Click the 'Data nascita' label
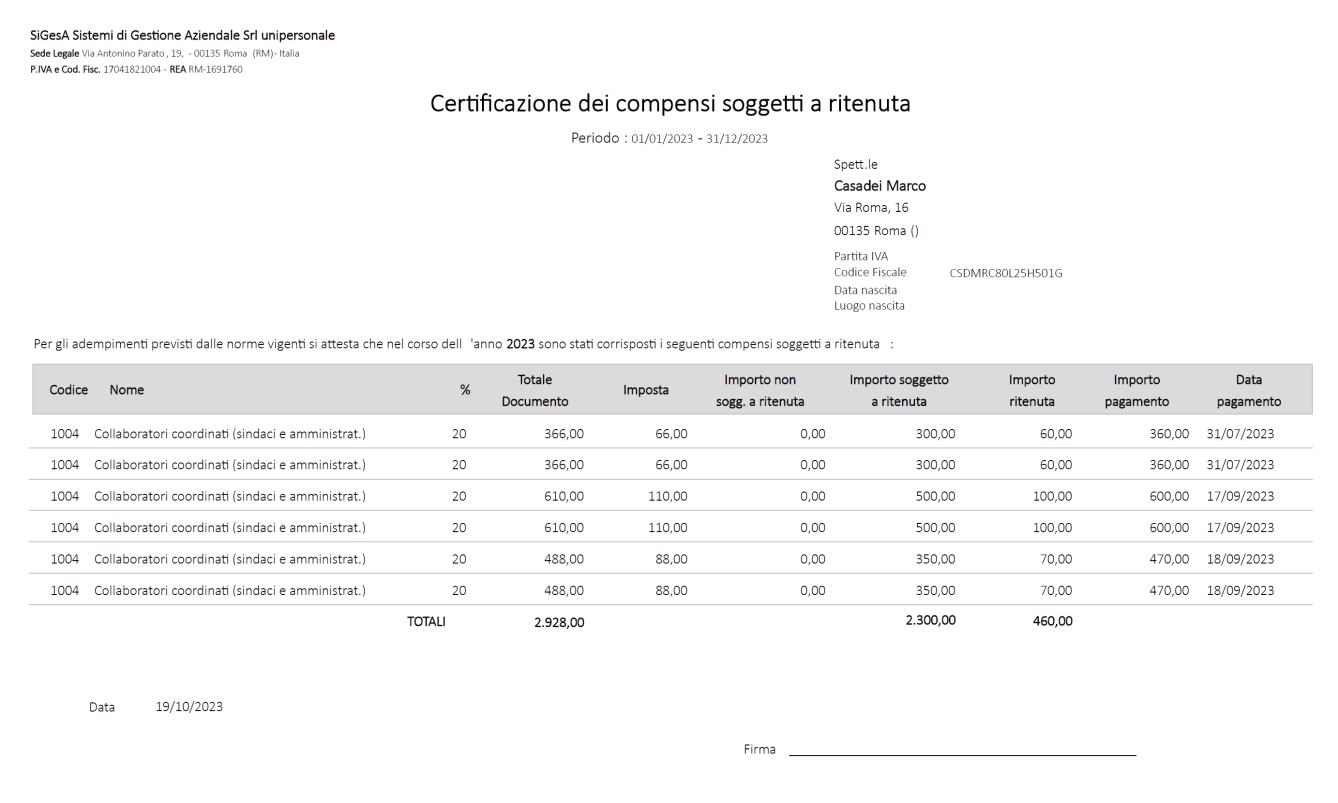The width and height of the screenshot is (1338, 803). (x=865, y=290)
